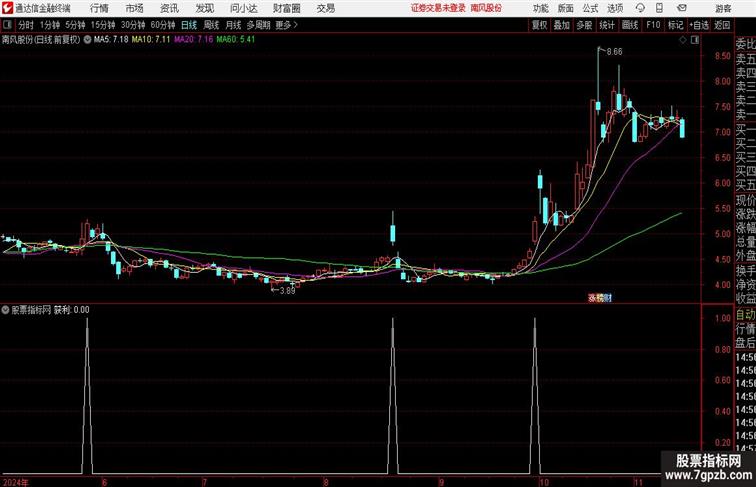Click month 8 marker on time axis
This screenshot has width=756, height=487.
(326, 482)
